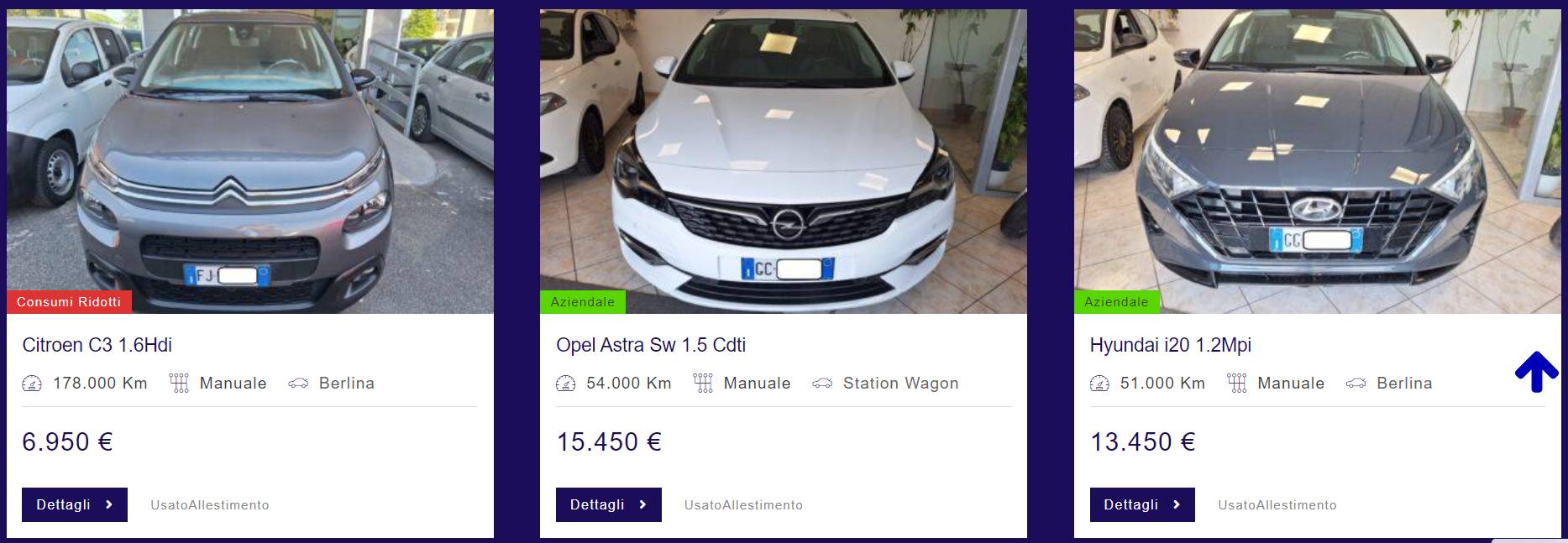This screenshot has height=543, width=1568.
Task: Click the car body icon next to Station Wagon
Action: [x=822, y=384]
